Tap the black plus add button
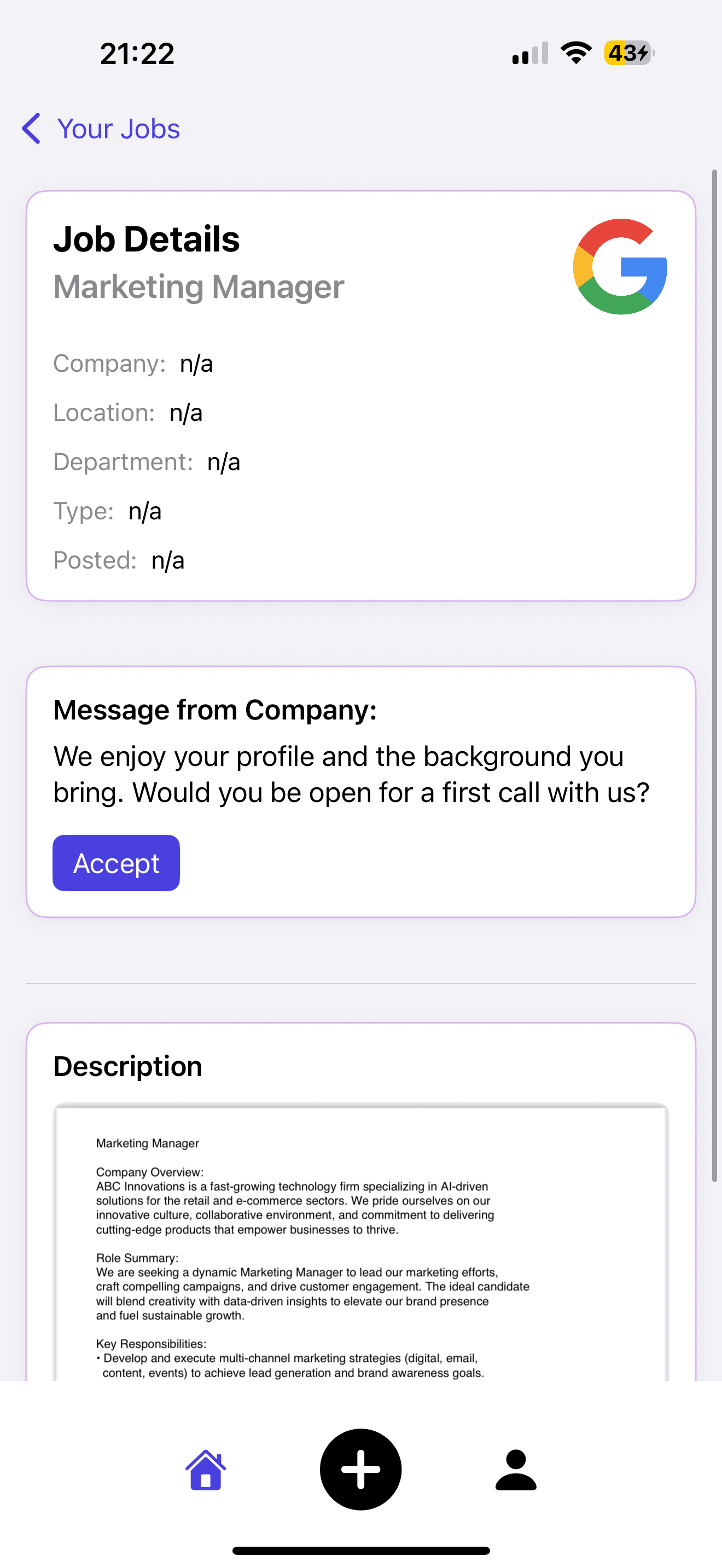This screenshot has height=1568, width=722. pyautogui.click(x=360, y=1470)
